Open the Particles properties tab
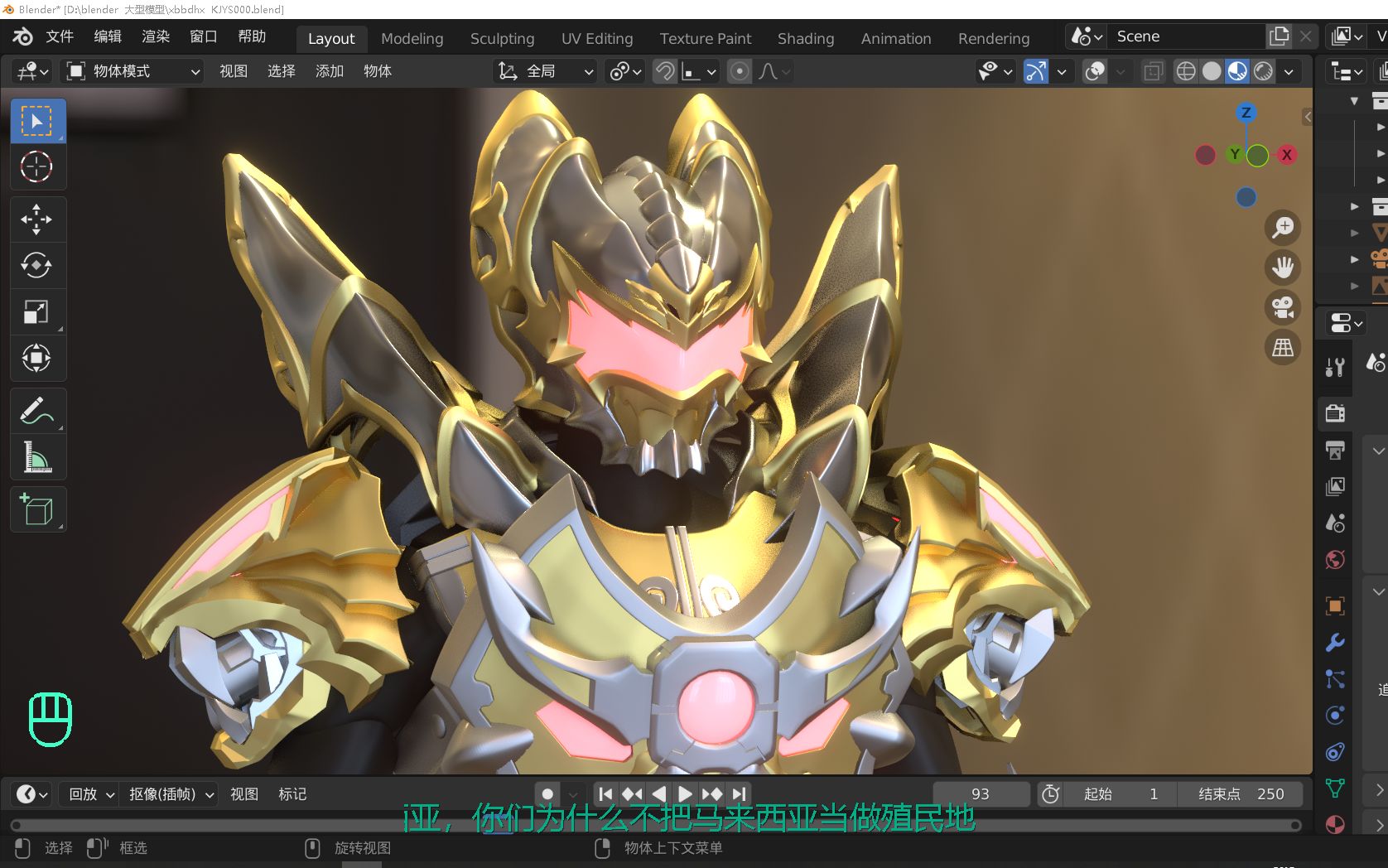 [1335, 679]
